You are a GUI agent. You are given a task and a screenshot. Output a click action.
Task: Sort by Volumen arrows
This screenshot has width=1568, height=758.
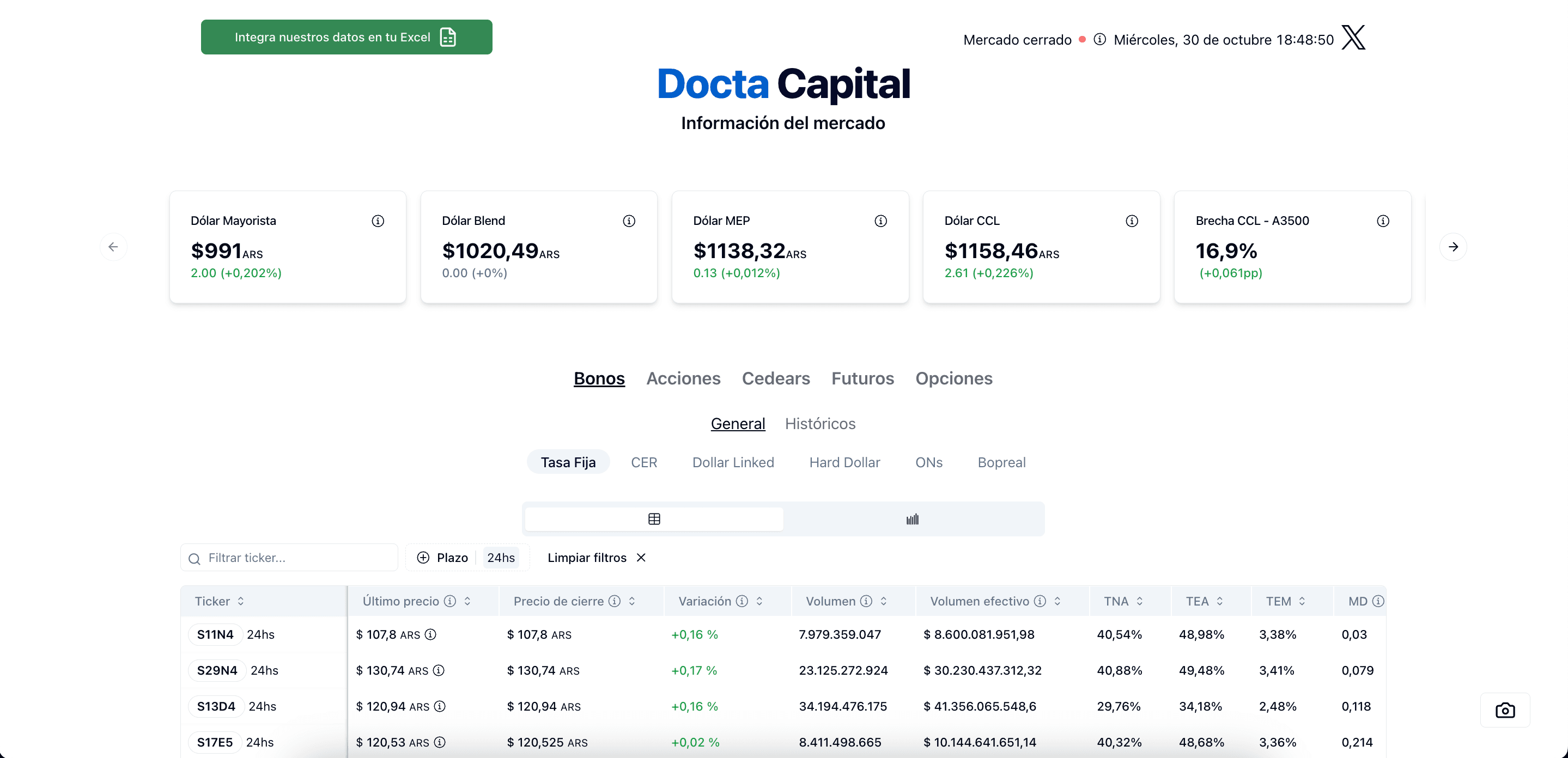pos(883,601)
